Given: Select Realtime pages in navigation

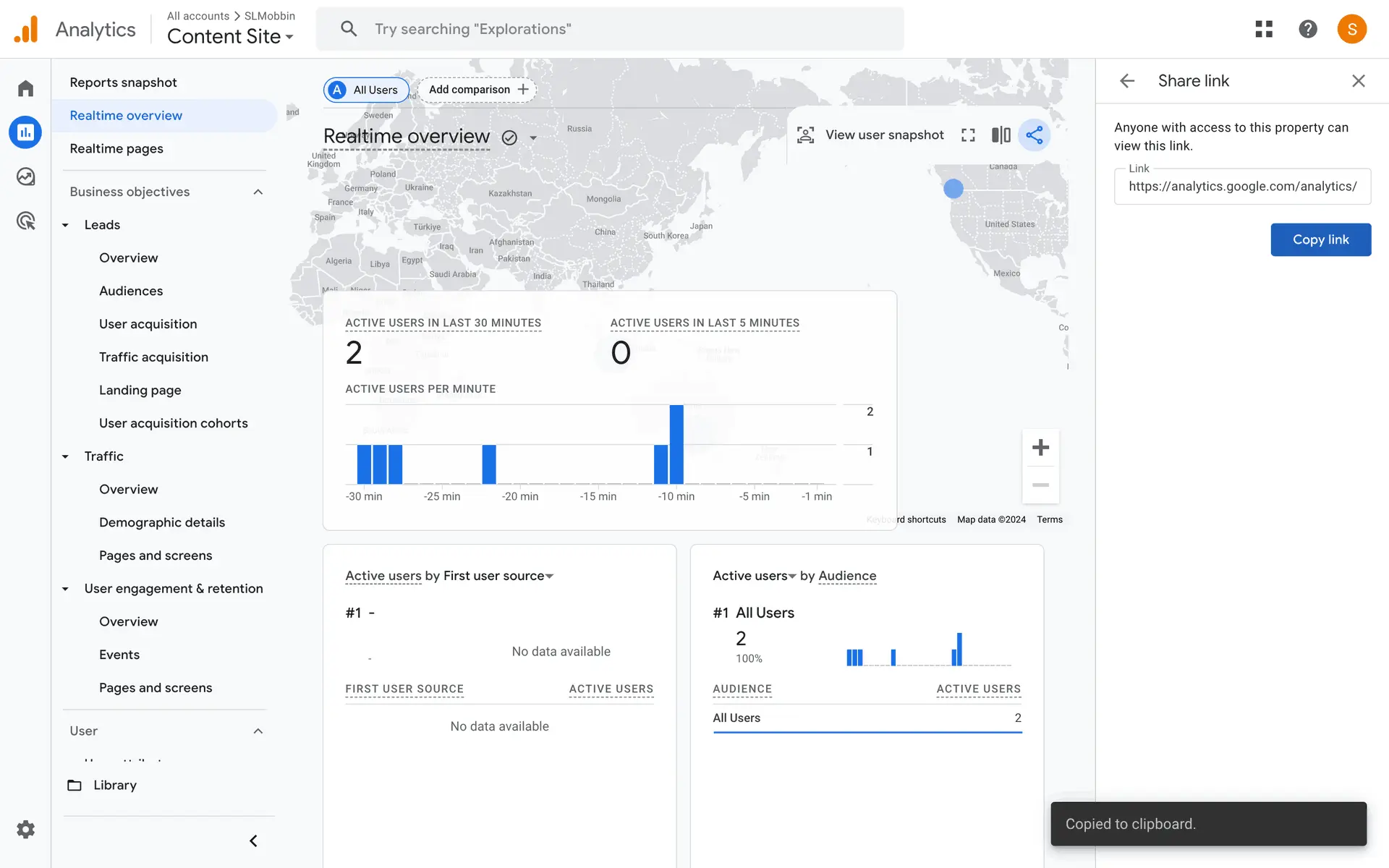Looking at the screenshot, I should [x=116, y=148].
